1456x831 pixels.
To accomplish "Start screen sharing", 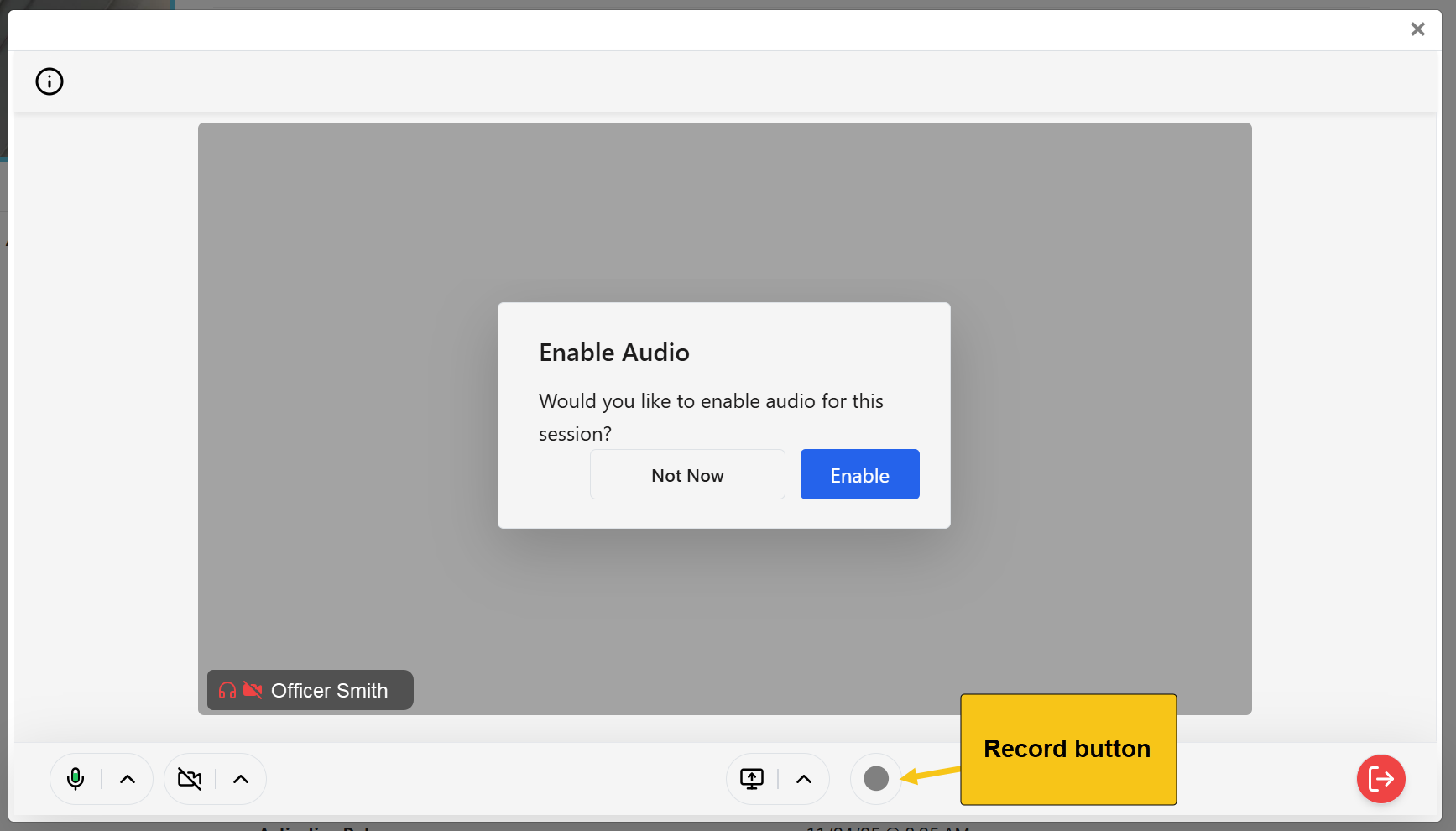I will coord(752,779).
